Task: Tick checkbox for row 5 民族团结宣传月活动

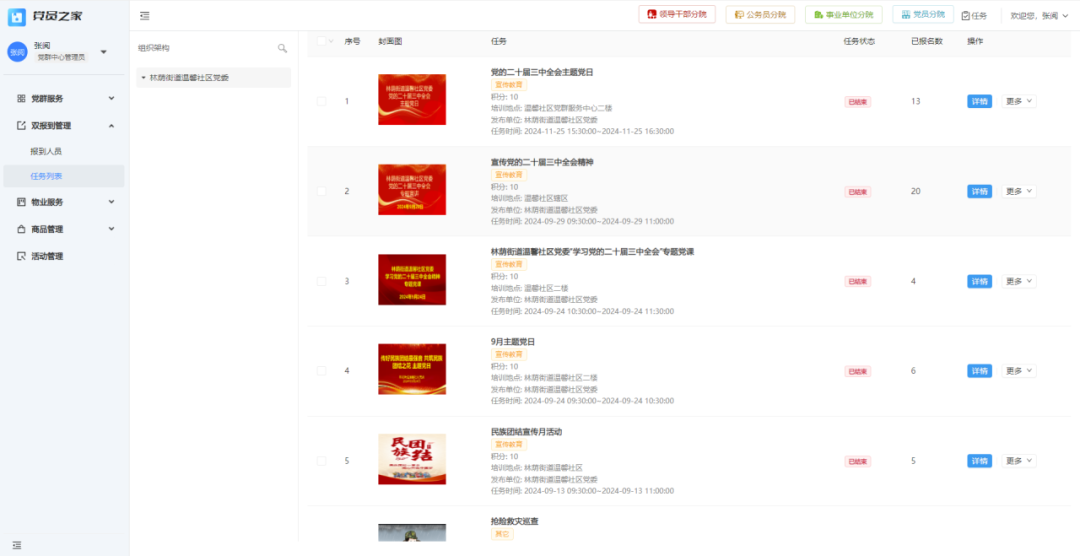Action: (321, 461)
